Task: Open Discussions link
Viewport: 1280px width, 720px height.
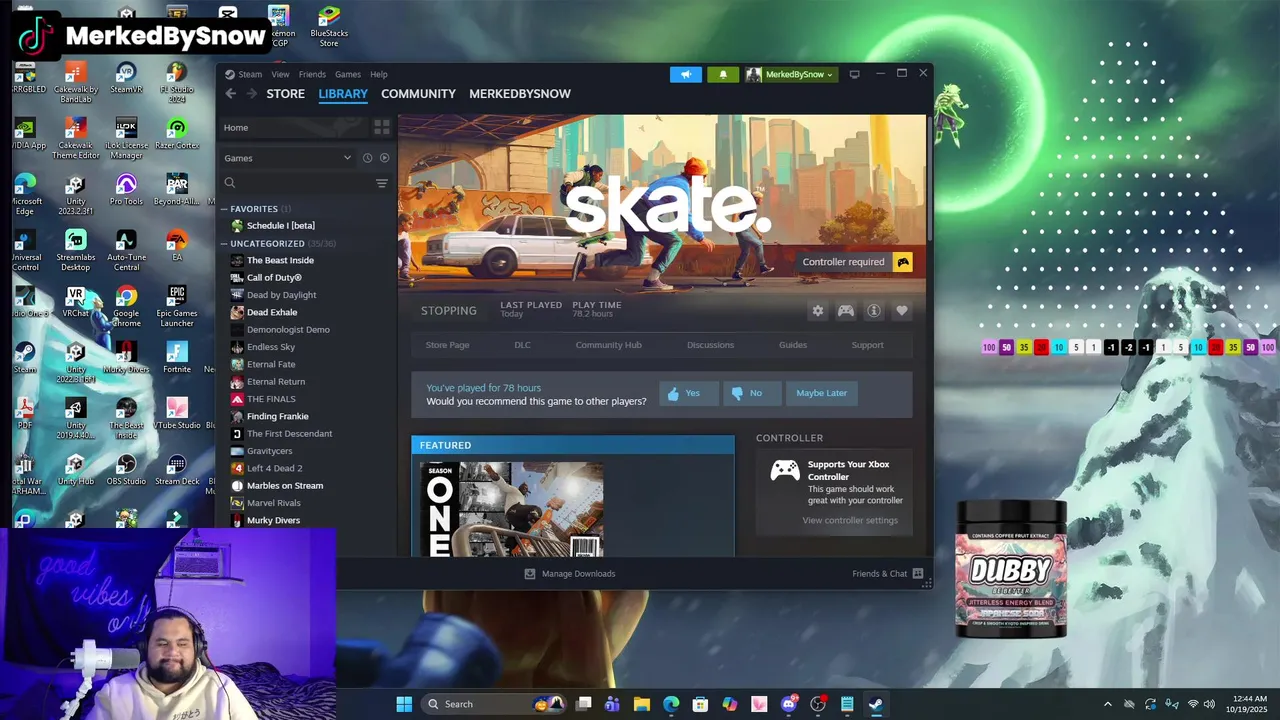Action: 710,345
